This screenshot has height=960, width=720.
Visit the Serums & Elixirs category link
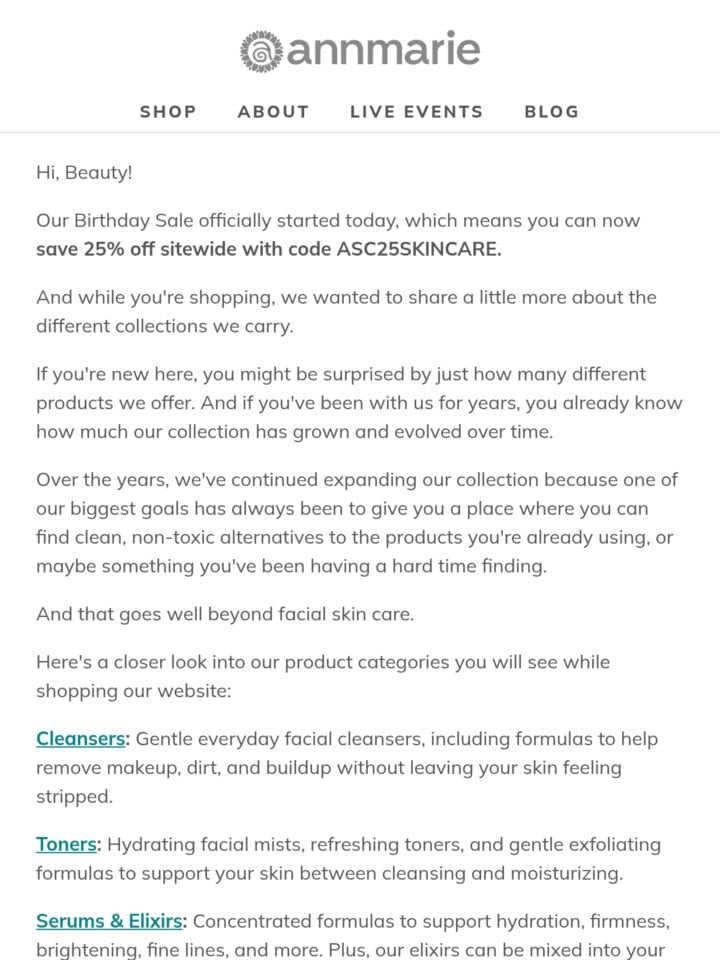[109, 921]
